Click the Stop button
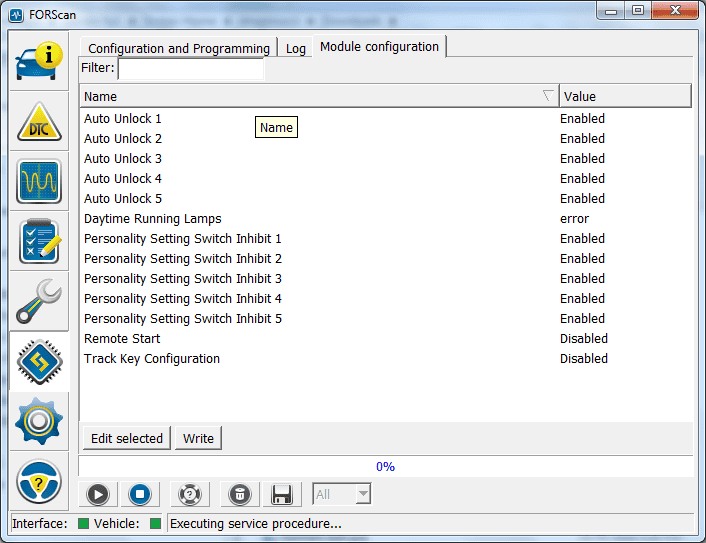 [140, 494]
